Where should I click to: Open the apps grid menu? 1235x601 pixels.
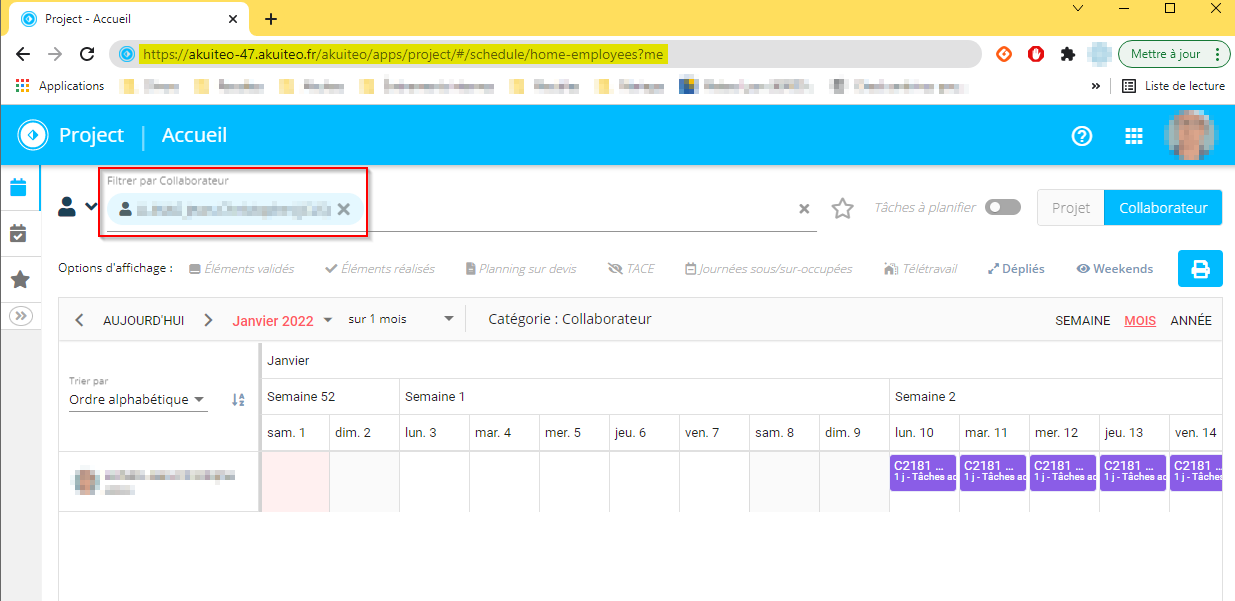(x=1134, y=136)
